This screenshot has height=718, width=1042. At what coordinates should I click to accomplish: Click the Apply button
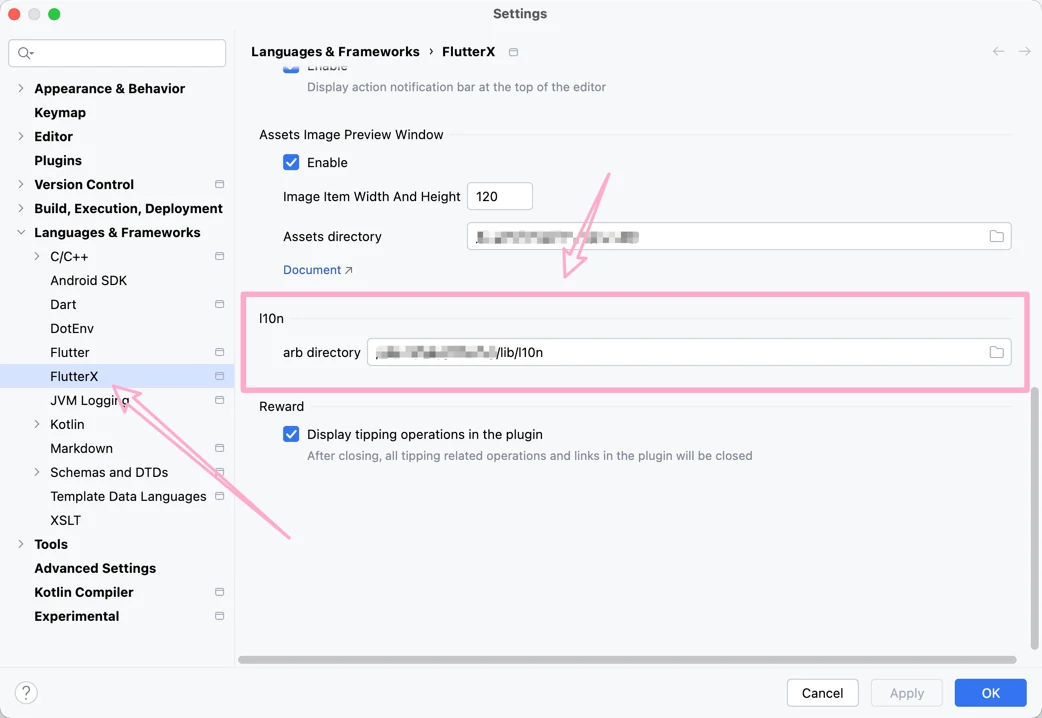[x=906, y=693]
